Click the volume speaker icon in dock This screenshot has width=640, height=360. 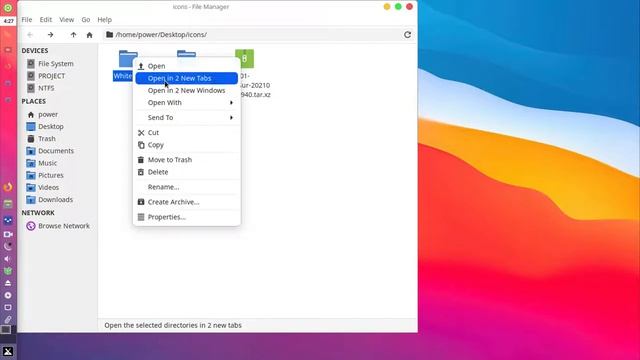(x=8, y=259)
